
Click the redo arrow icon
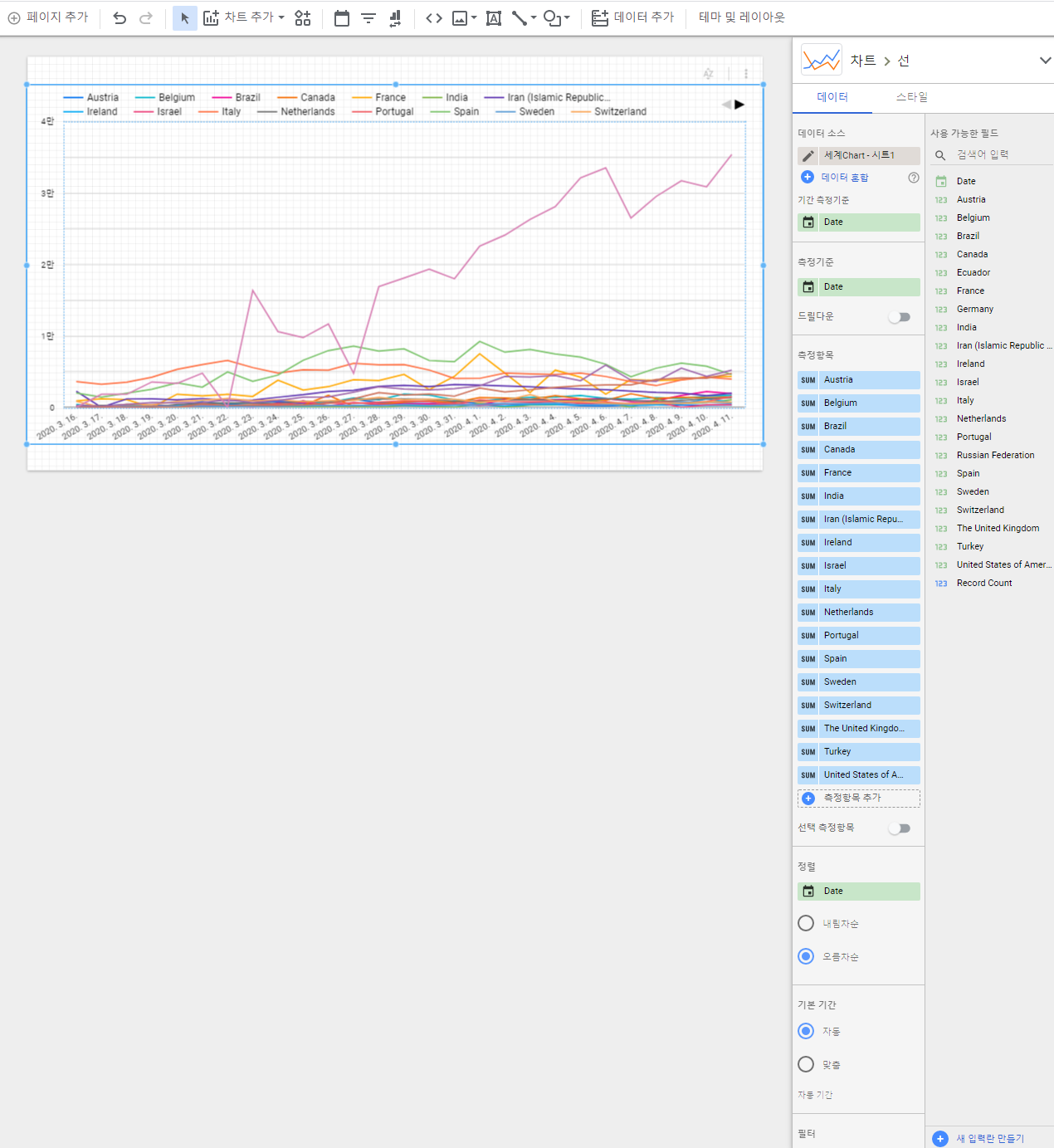pos(146,17)
